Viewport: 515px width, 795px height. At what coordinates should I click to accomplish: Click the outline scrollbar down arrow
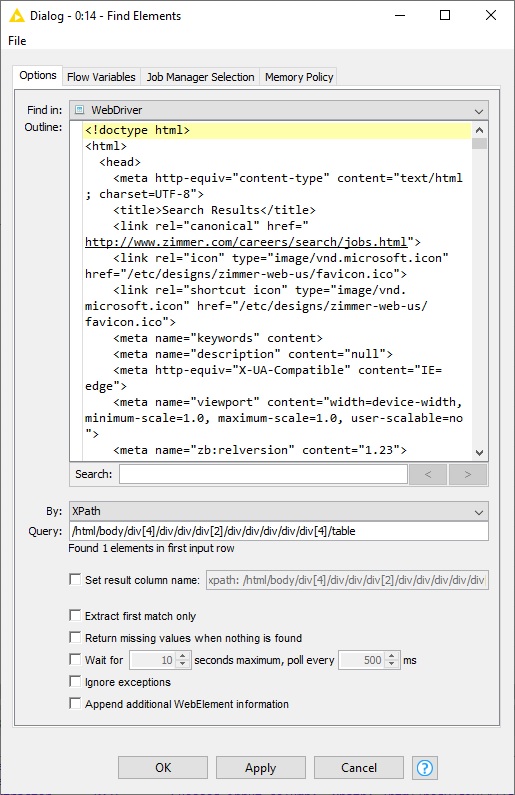(x=480, y=452)
